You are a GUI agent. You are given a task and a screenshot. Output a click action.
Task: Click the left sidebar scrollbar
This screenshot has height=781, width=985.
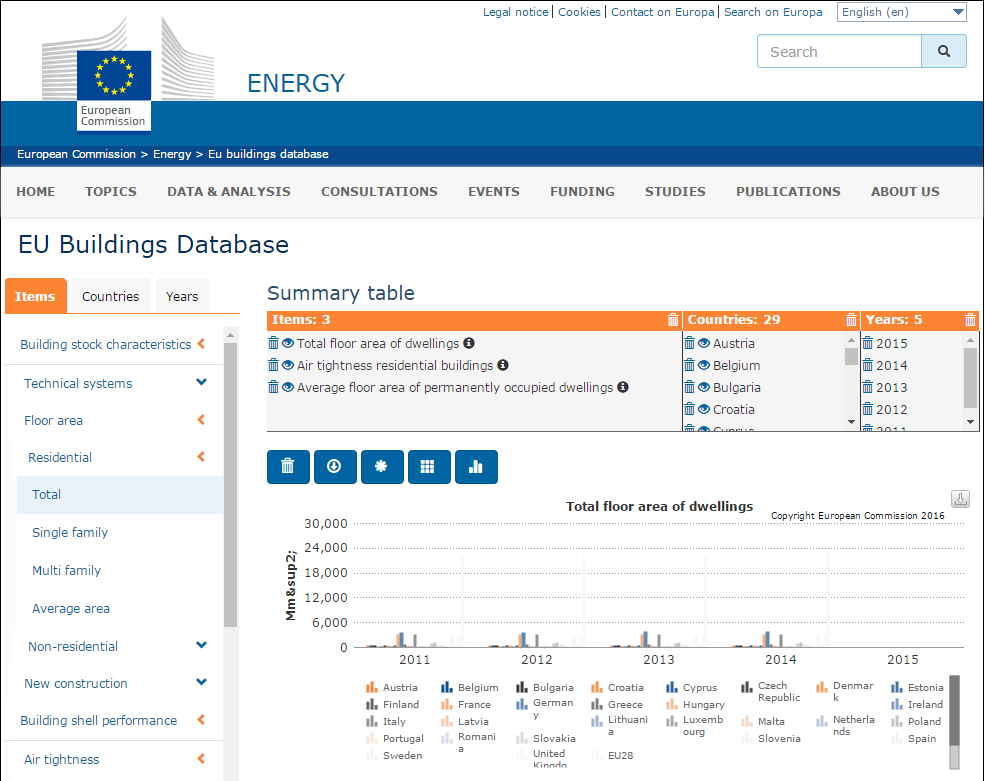tap(231, 484)
